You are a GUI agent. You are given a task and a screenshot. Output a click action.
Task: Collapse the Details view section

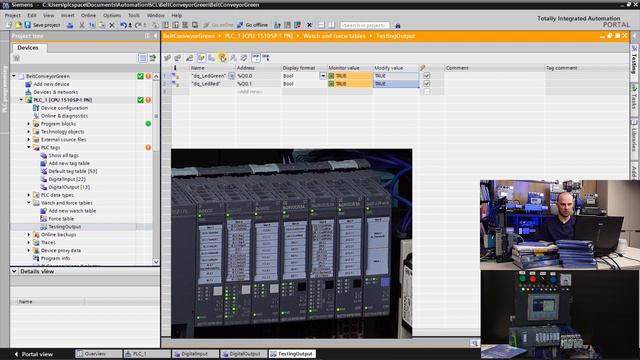14,271
